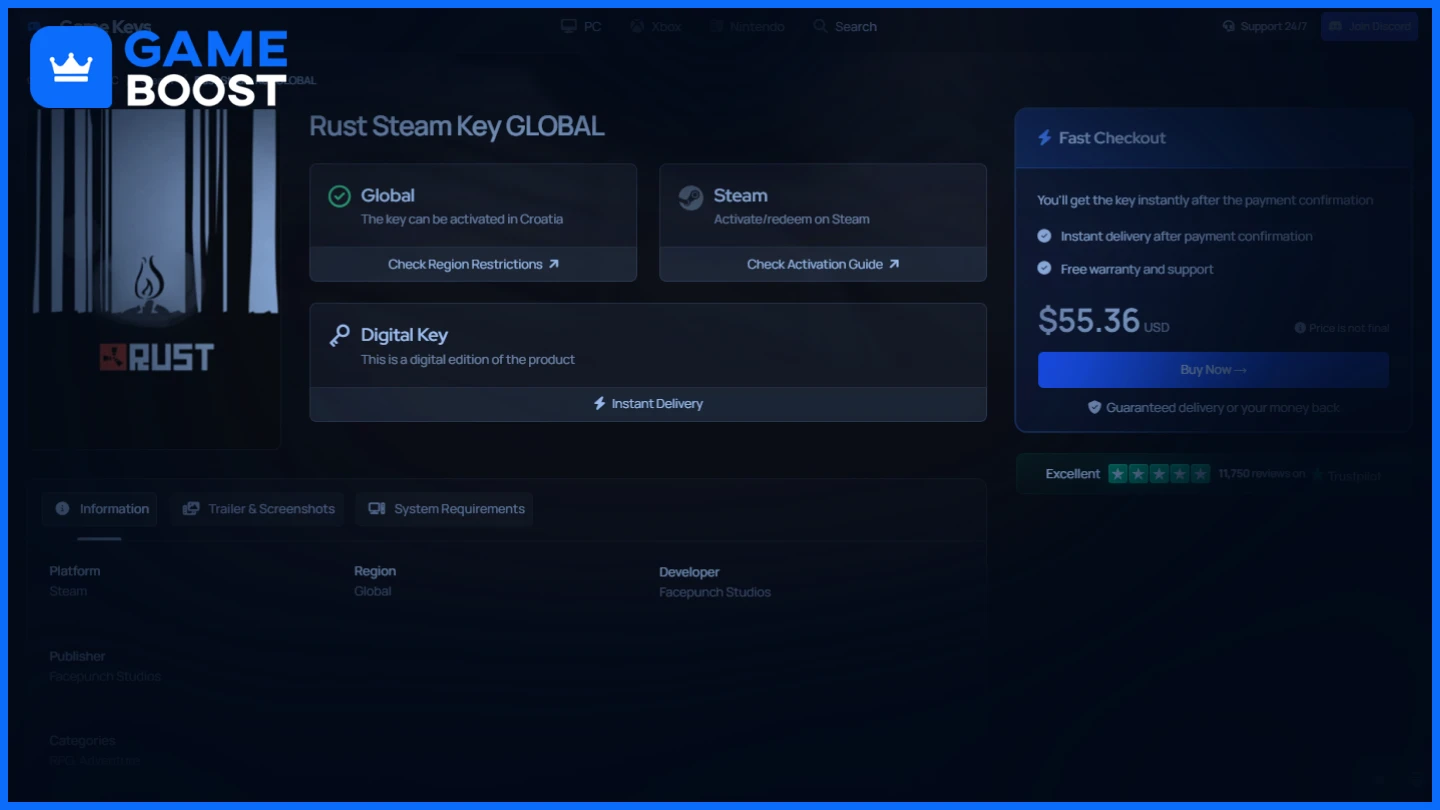Screen dimensions: 1440x810
Task: Click checkmark beside Instant delivery after payment
Action: [1044, 236]
